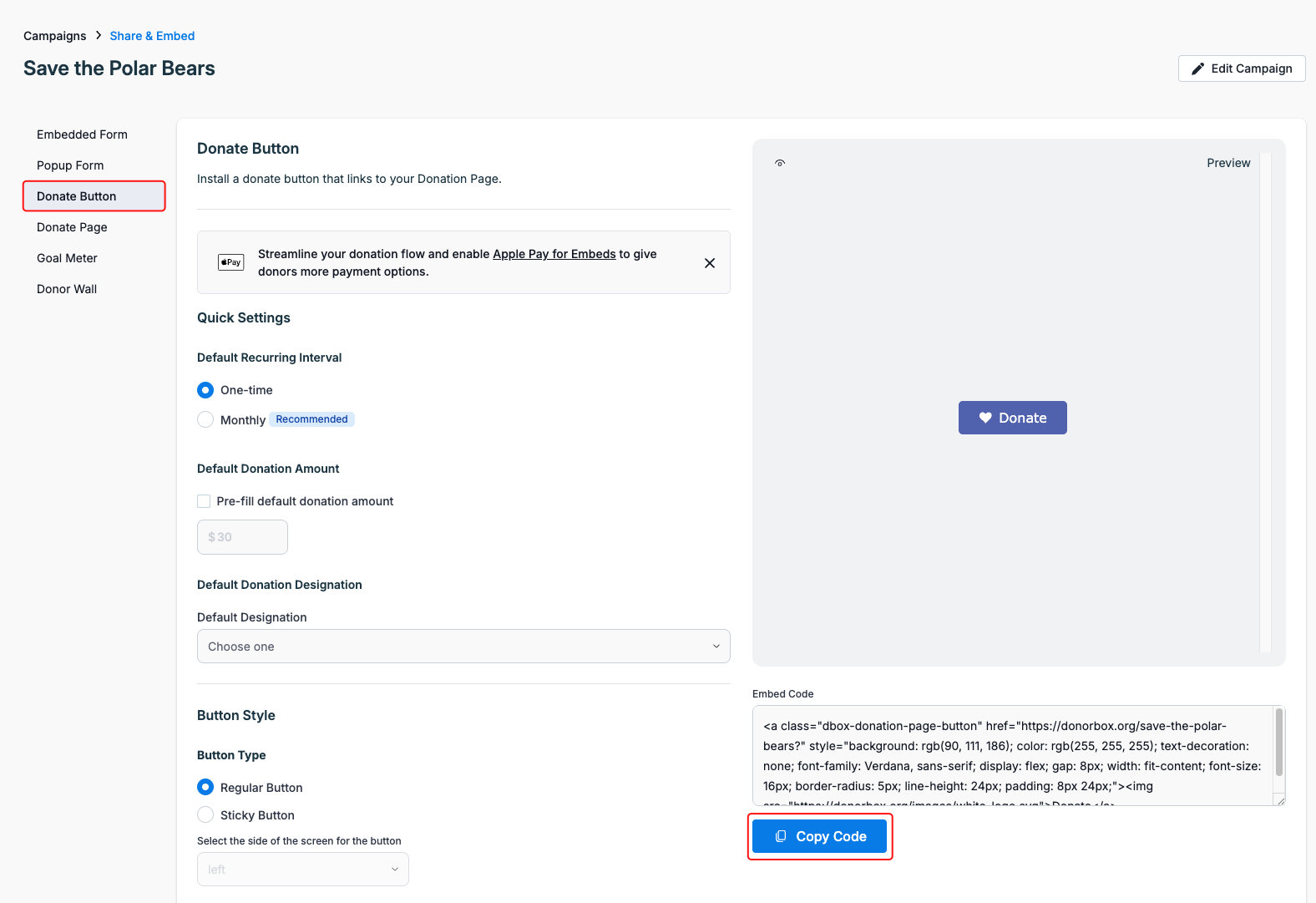The height and width of the screenshot is (903, 1316).
Task: Open the button side selection dropdown
Action: [x=302, y=870]
